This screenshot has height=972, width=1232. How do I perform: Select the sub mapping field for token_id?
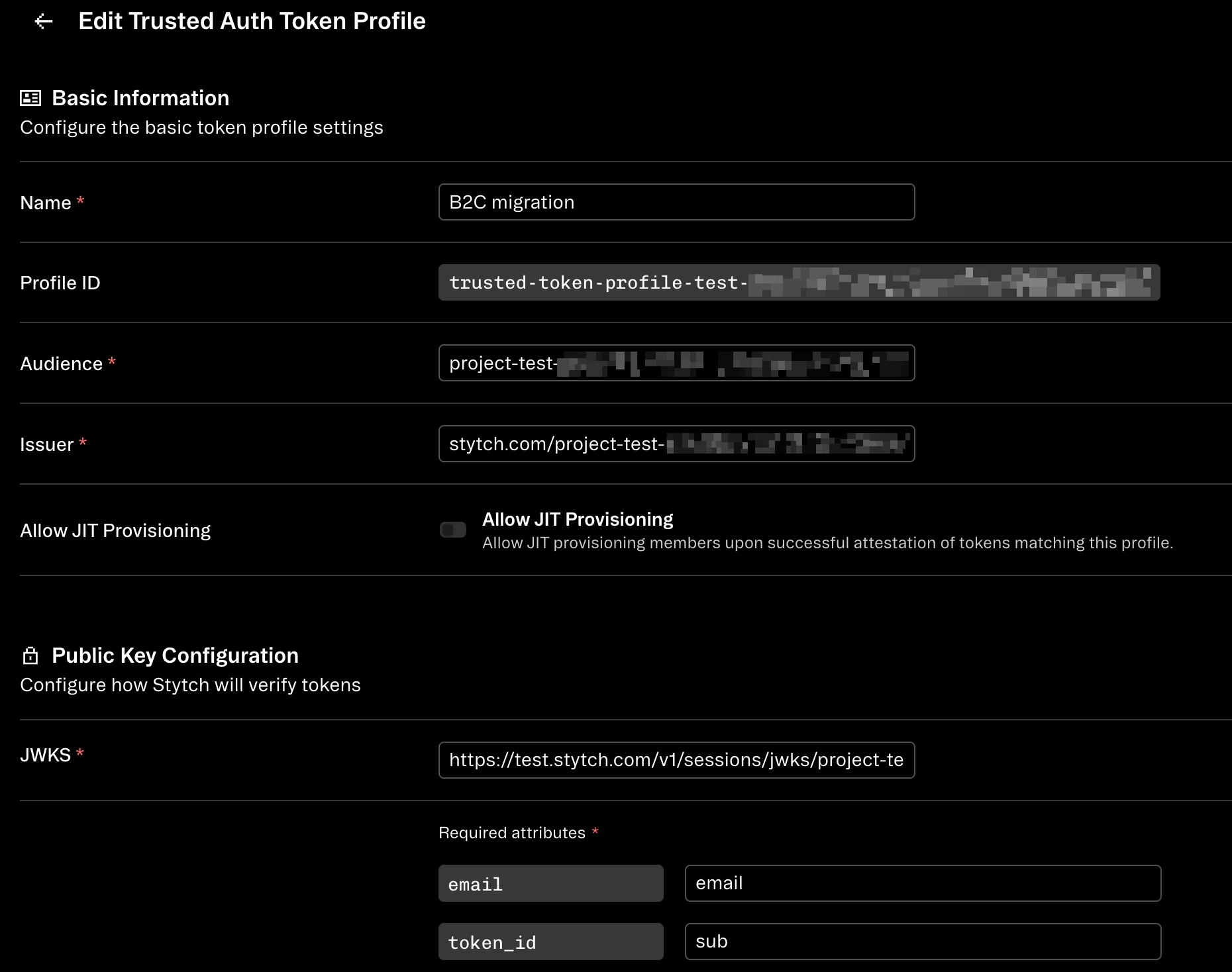[x=922, y=941]
